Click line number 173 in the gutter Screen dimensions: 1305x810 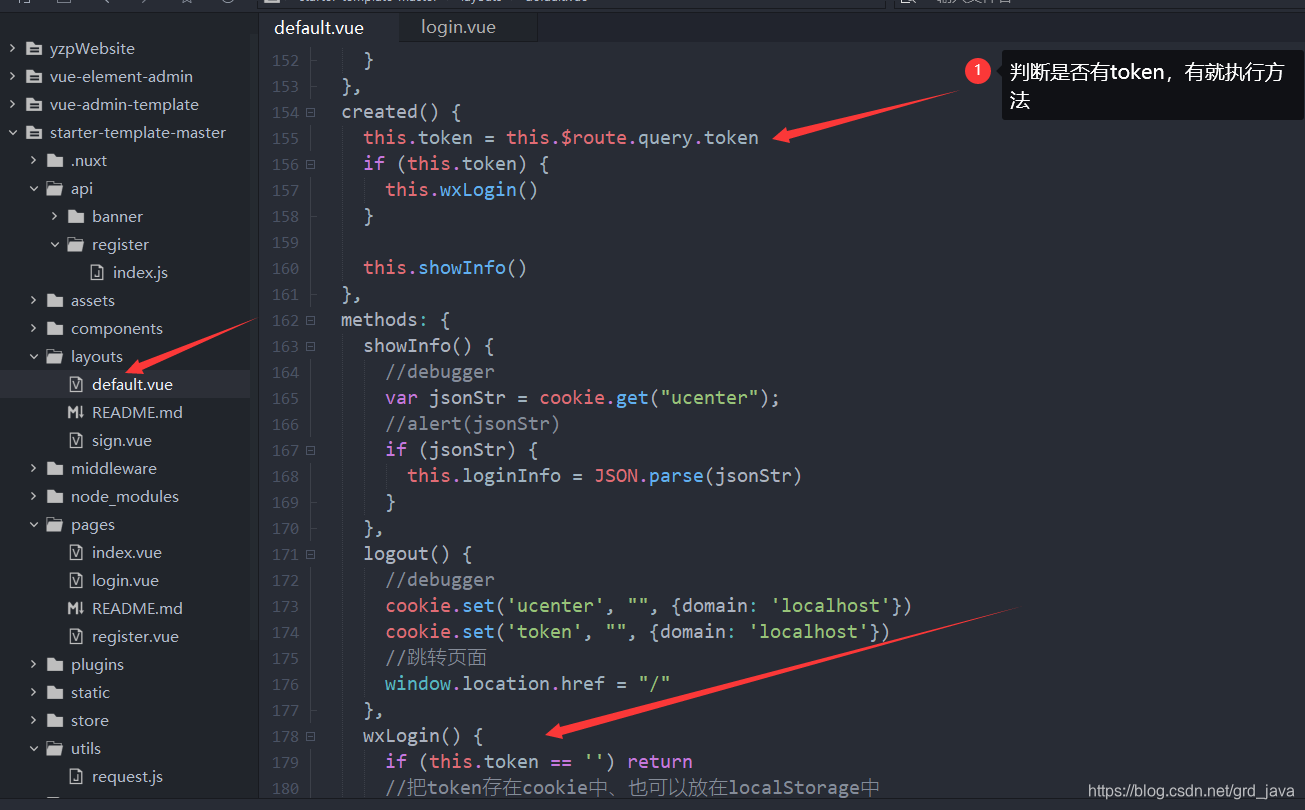pyautogui.click(x=286, y=606)
